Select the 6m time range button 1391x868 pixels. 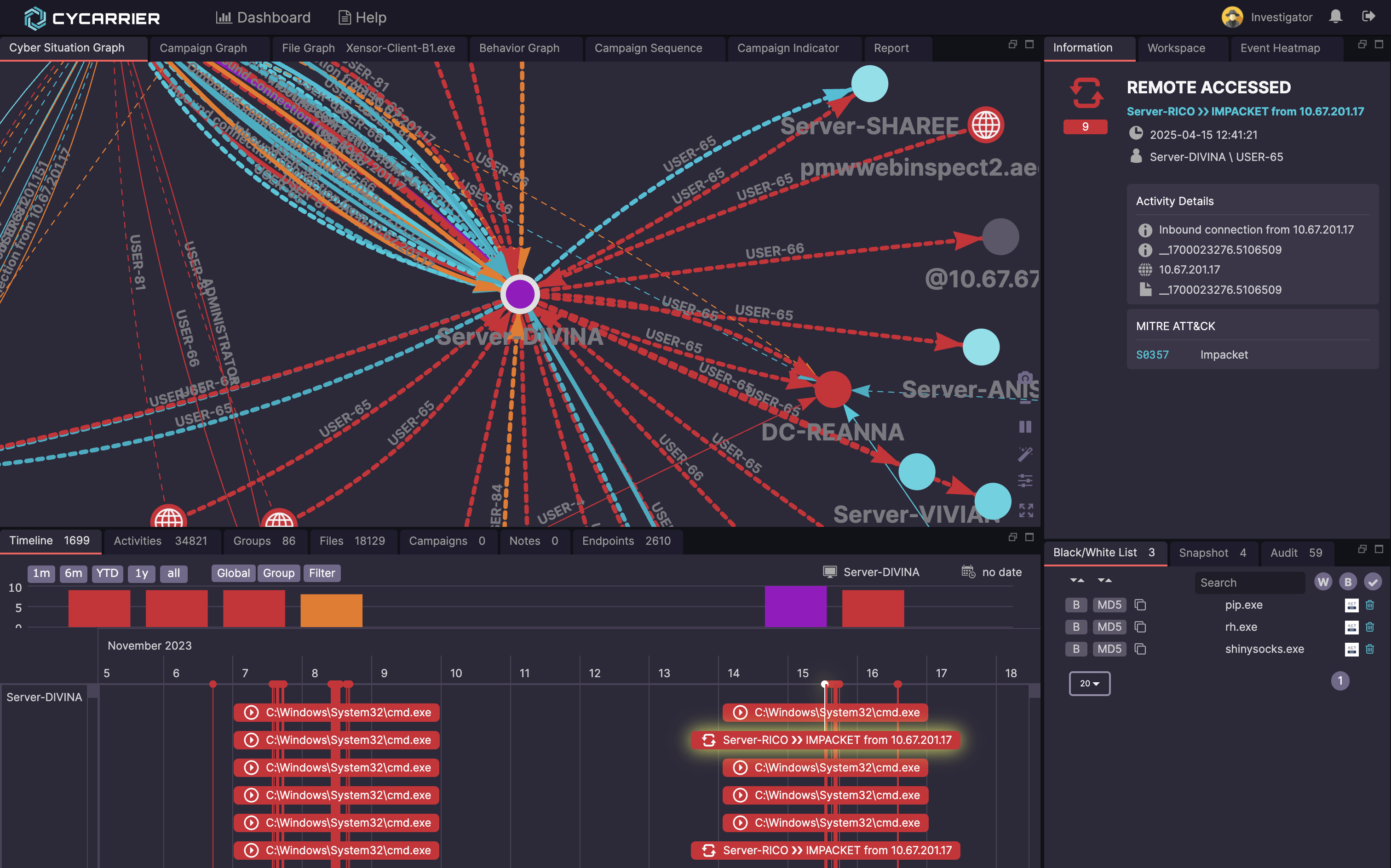[73, 573]
